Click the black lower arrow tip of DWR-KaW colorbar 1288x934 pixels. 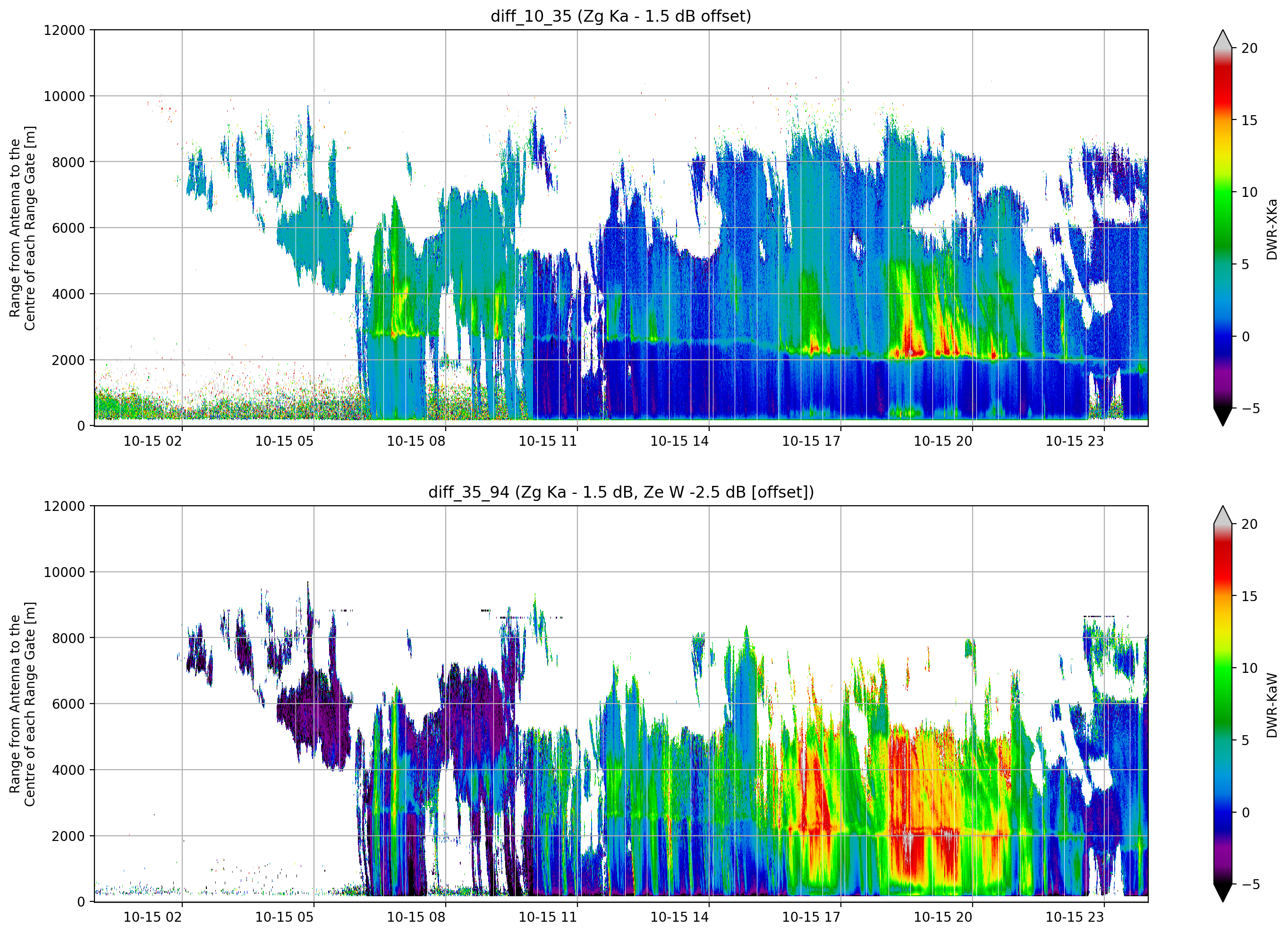pyautogui.click(x=1223, y=893)
